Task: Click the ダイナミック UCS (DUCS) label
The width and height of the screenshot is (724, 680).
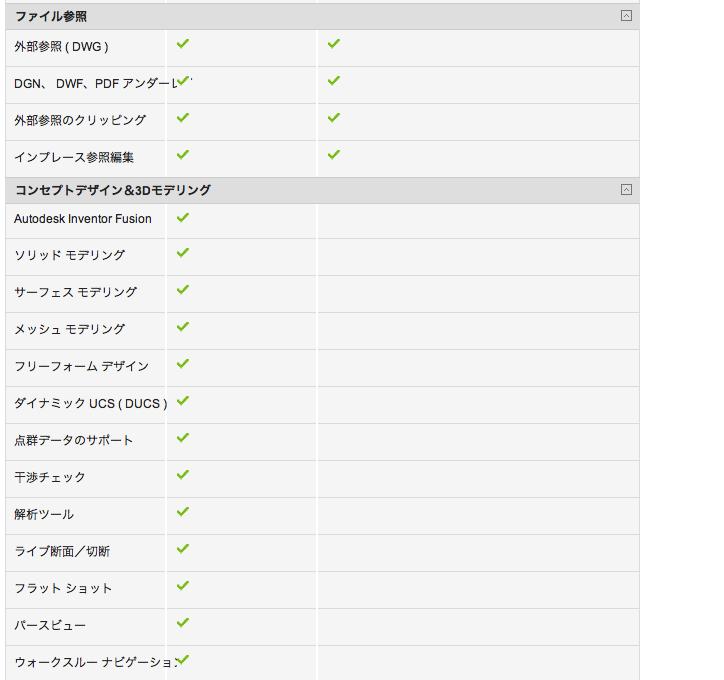Action: pyautogui.click(x=90, y=403)
